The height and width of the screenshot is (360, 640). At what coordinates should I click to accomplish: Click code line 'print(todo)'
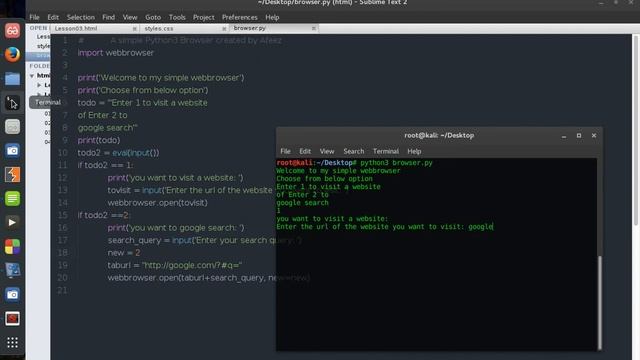(99, 140)
